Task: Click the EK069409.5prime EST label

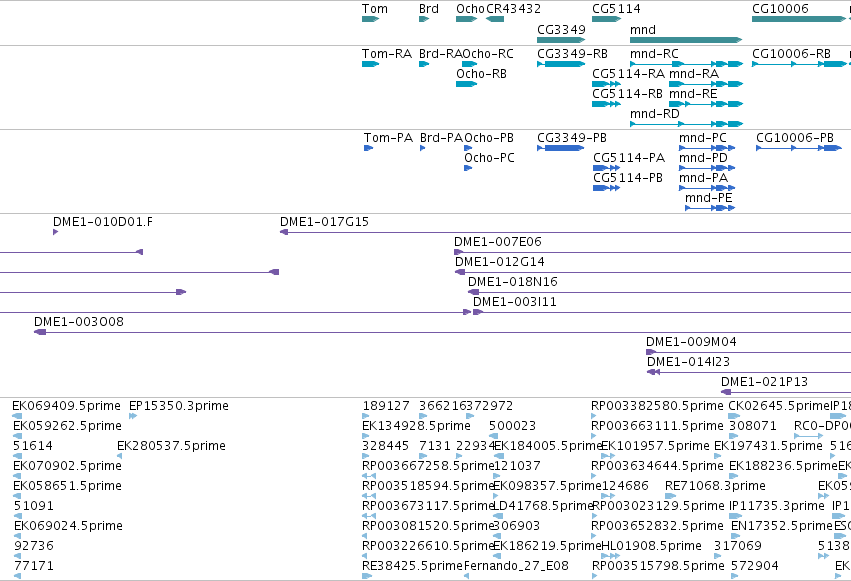Action: pos(66,406)
